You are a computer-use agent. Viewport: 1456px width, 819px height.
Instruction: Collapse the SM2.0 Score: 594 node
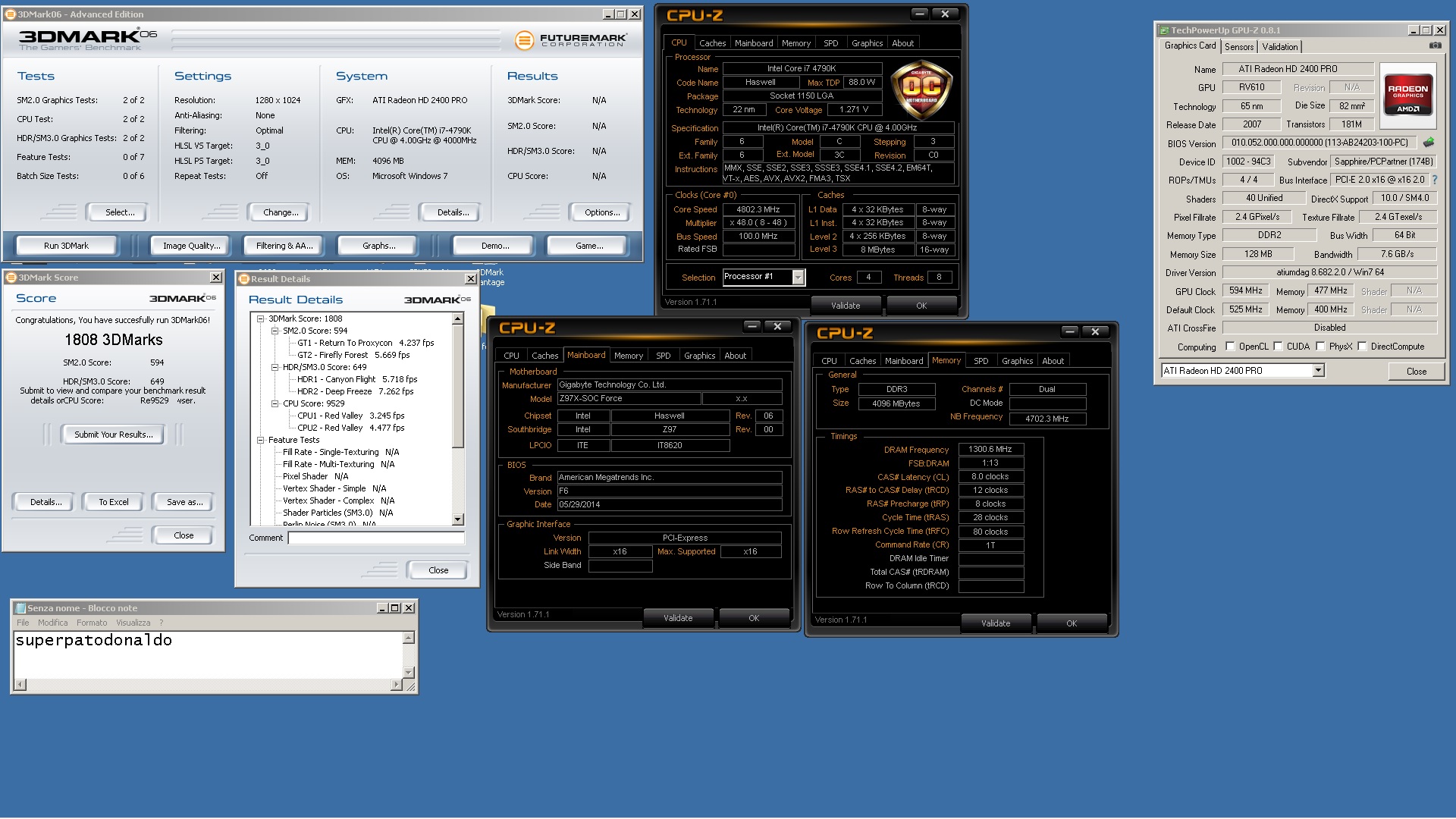[275, 331]
